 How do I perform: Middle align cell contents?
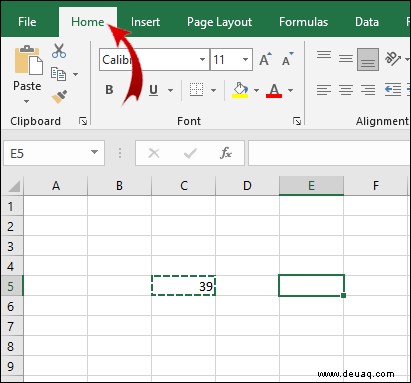tap(346, 59)
